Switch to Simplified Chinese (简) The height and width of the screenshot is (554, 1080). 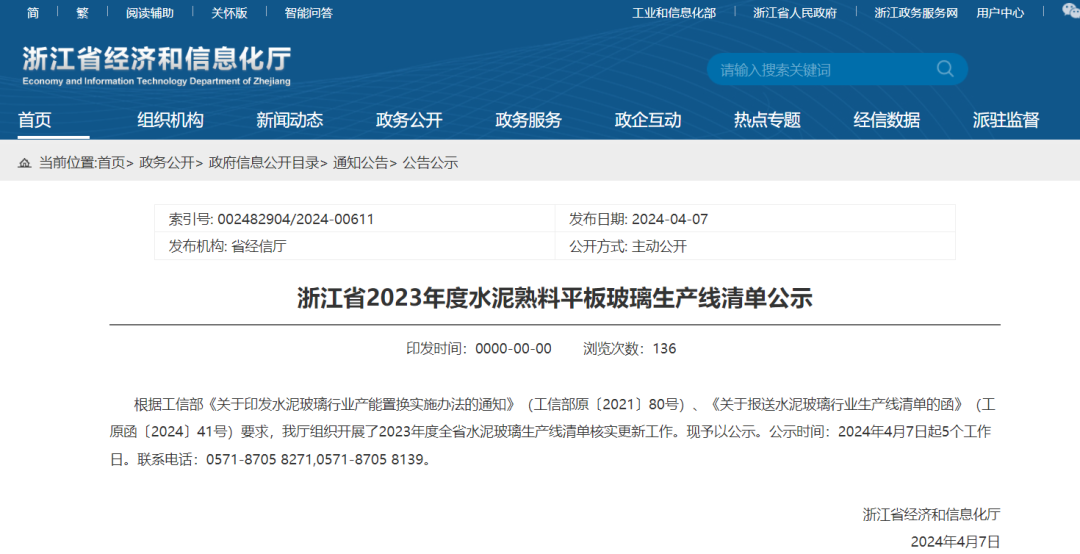[33, 13]
